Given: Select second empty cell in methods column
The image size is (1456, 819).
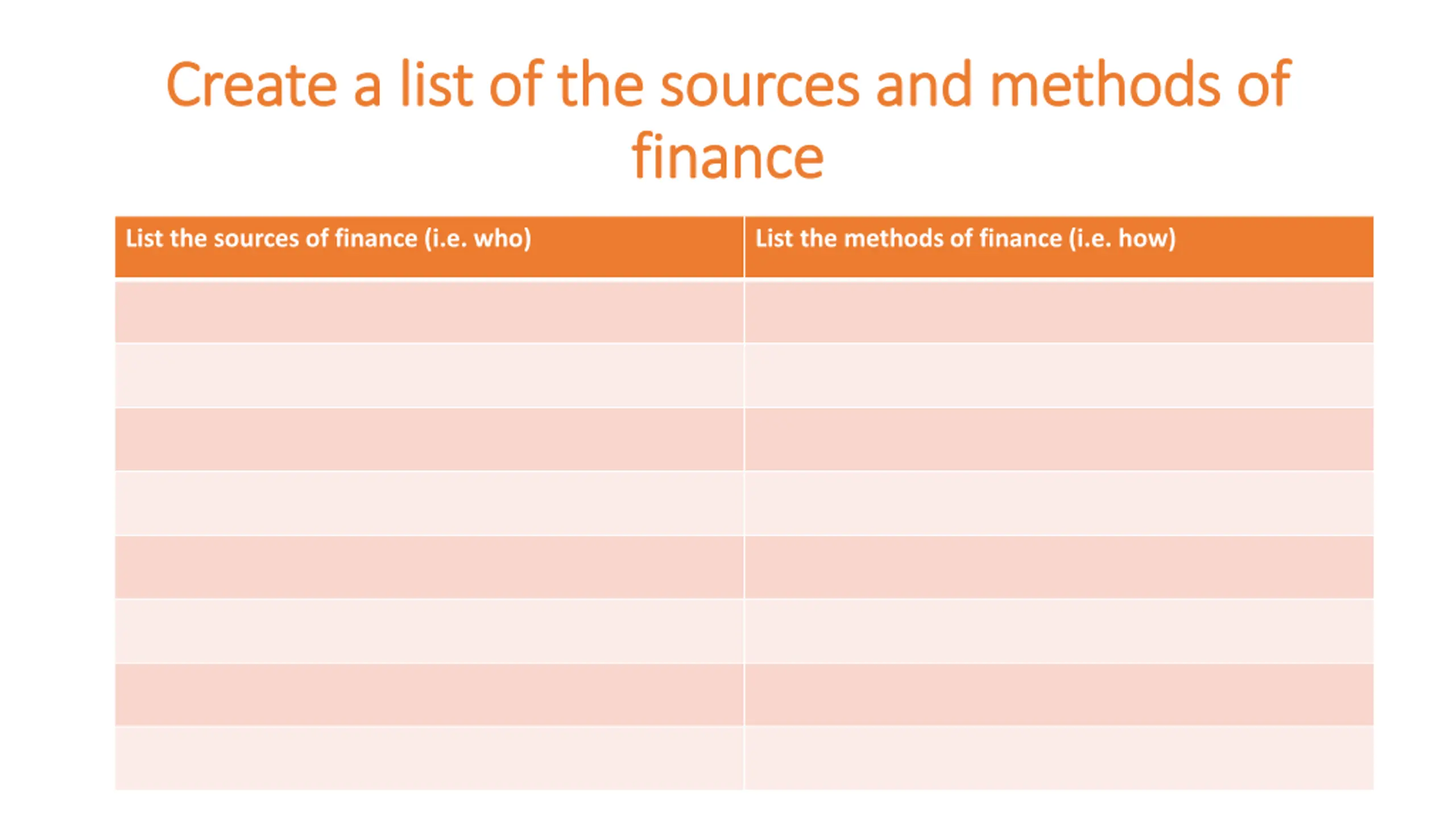Looking at the screenshot, I should (x=1059, y=375).
